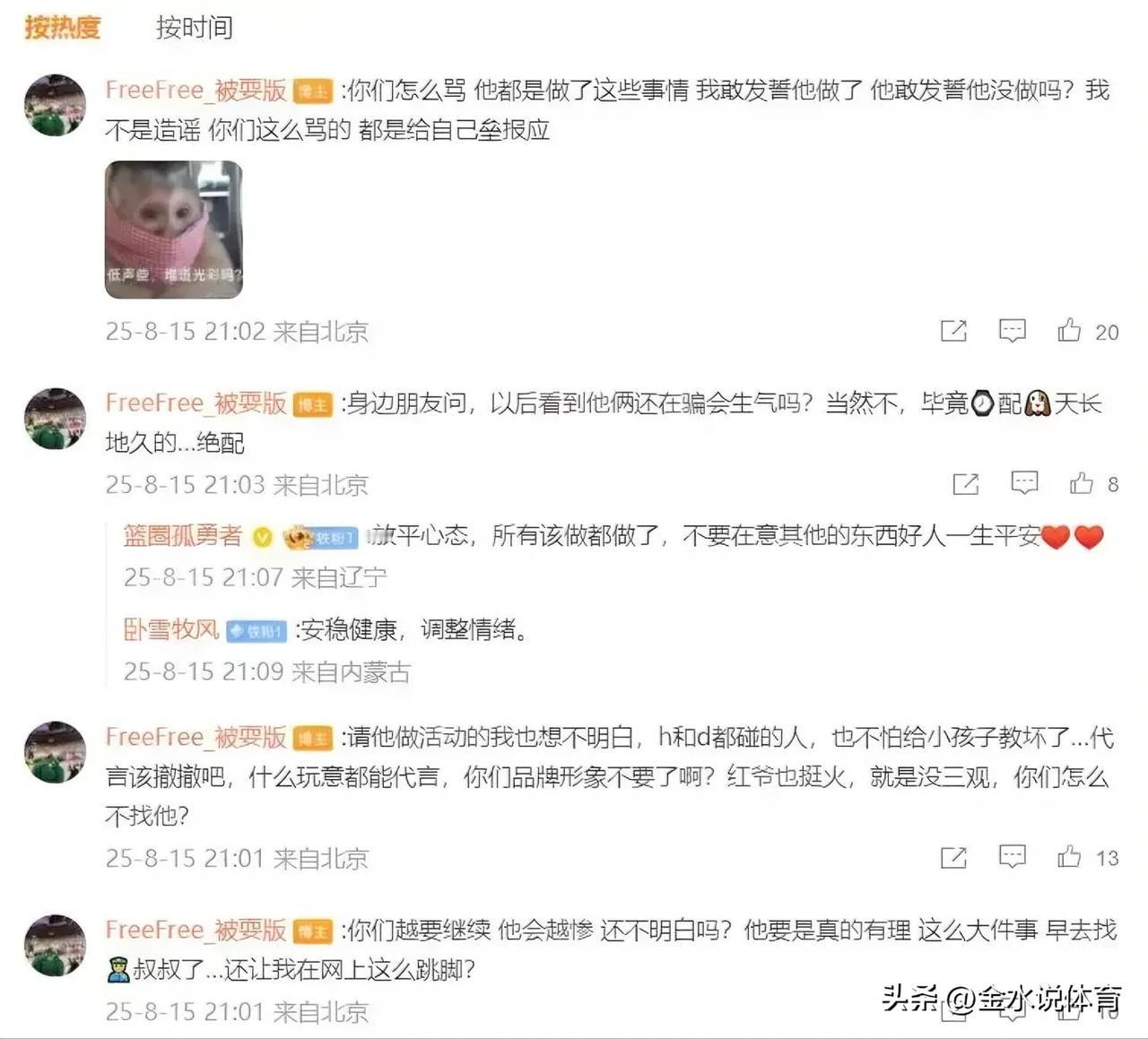
Task: Like the comment with 8 likes
Action: coord(1082,484)
